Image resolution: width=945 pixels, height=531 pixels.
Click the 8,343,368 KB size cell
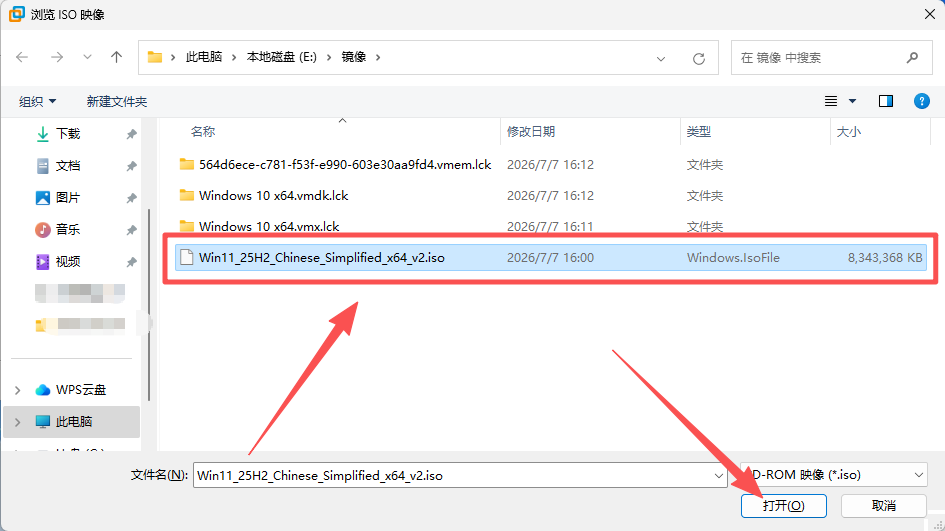(885, 257)
